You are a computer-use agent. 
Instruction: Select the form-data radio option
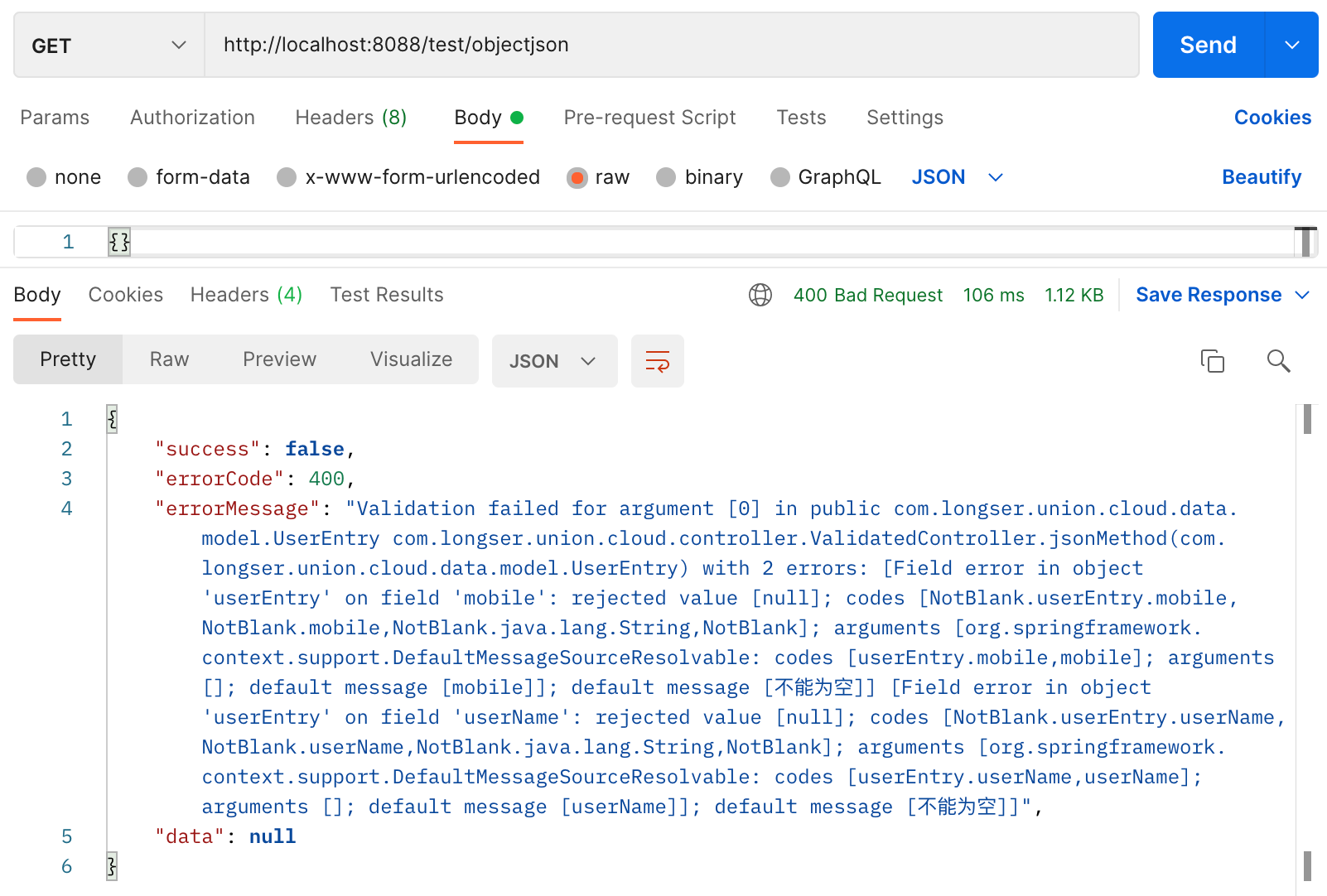tap(138, 177)
